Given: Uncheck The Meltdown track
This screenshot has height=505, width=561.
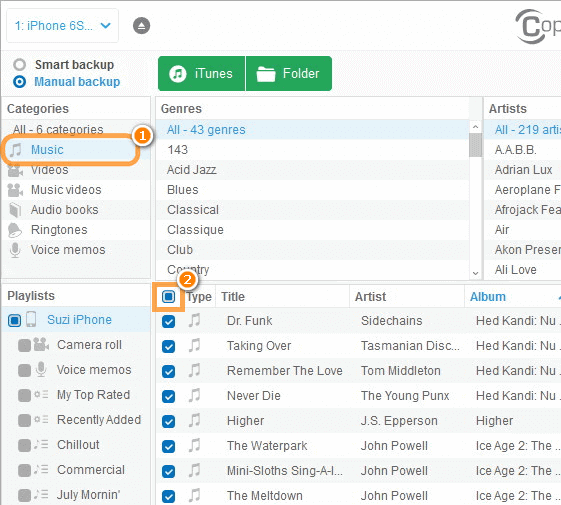Looking at the screenshot, I should pos(168,497).
